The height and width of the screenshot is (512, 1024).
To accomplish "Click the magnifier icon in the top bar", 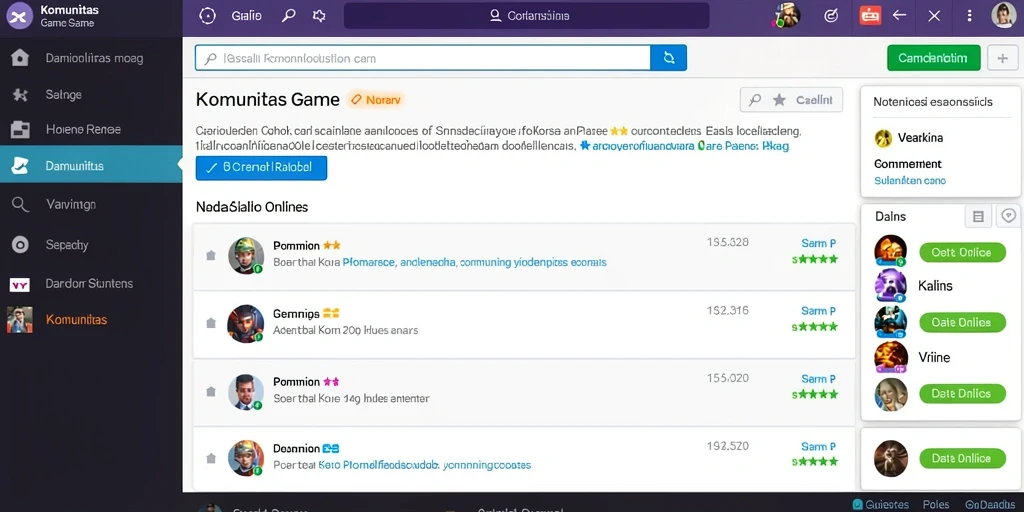I will tap(288, 16).
